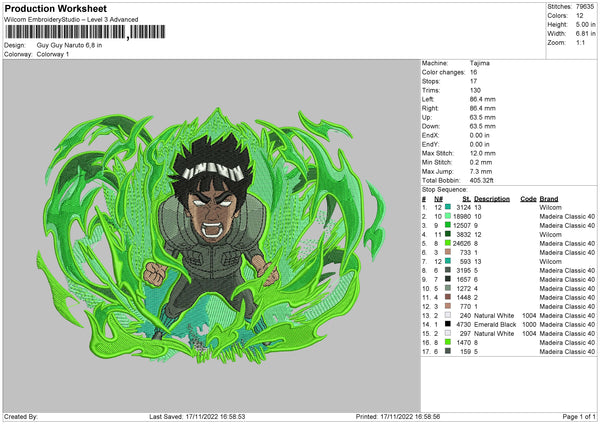Click grey swatch beside stitch count 1272

[x=448, y=288]
